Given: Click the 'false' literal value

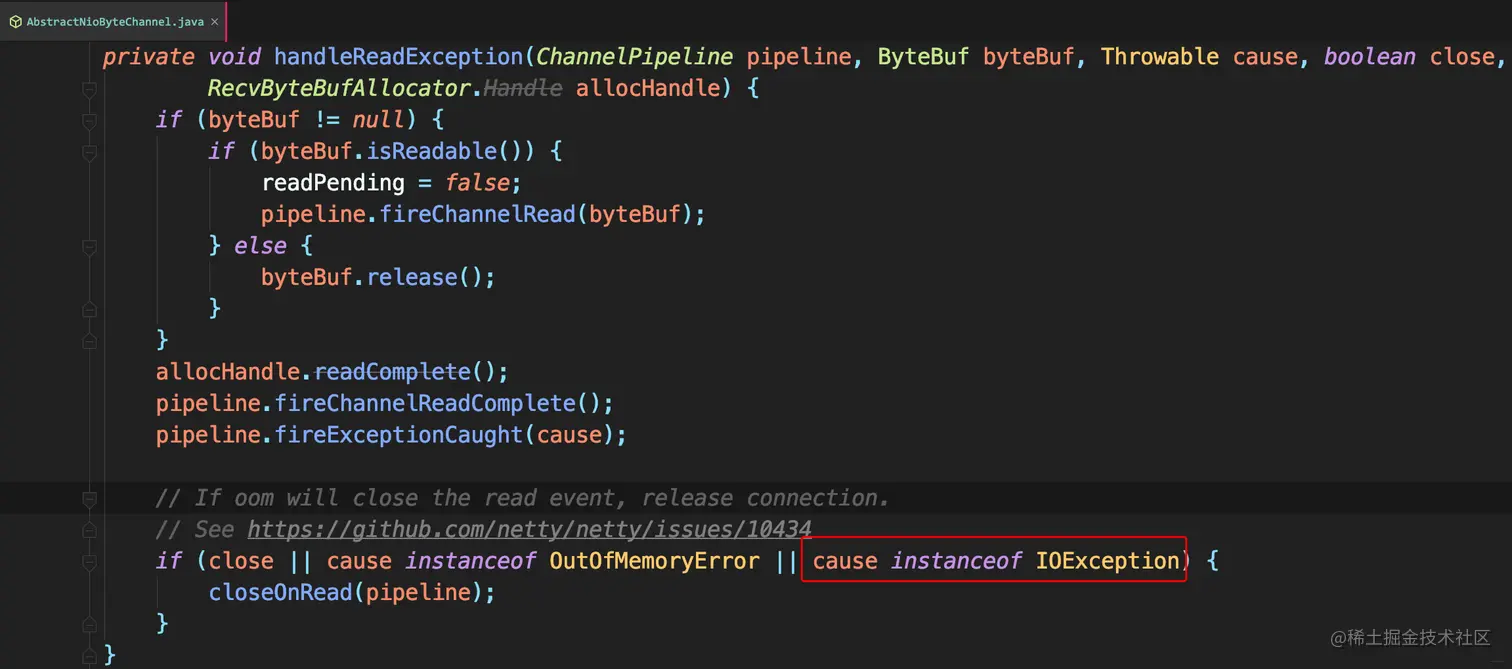Looking at the screenshot, I should 477,183.
